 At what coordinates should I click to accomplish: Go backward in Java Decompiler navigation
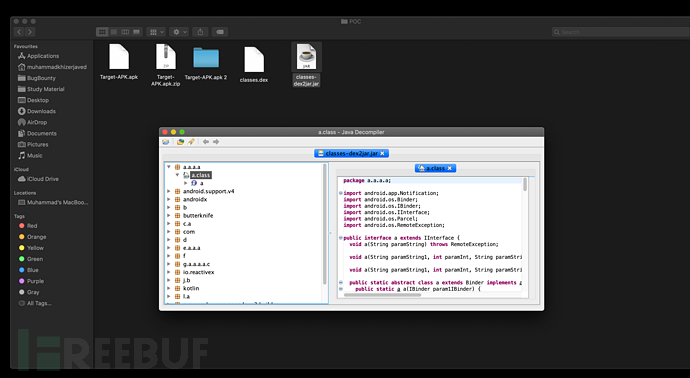206,142
